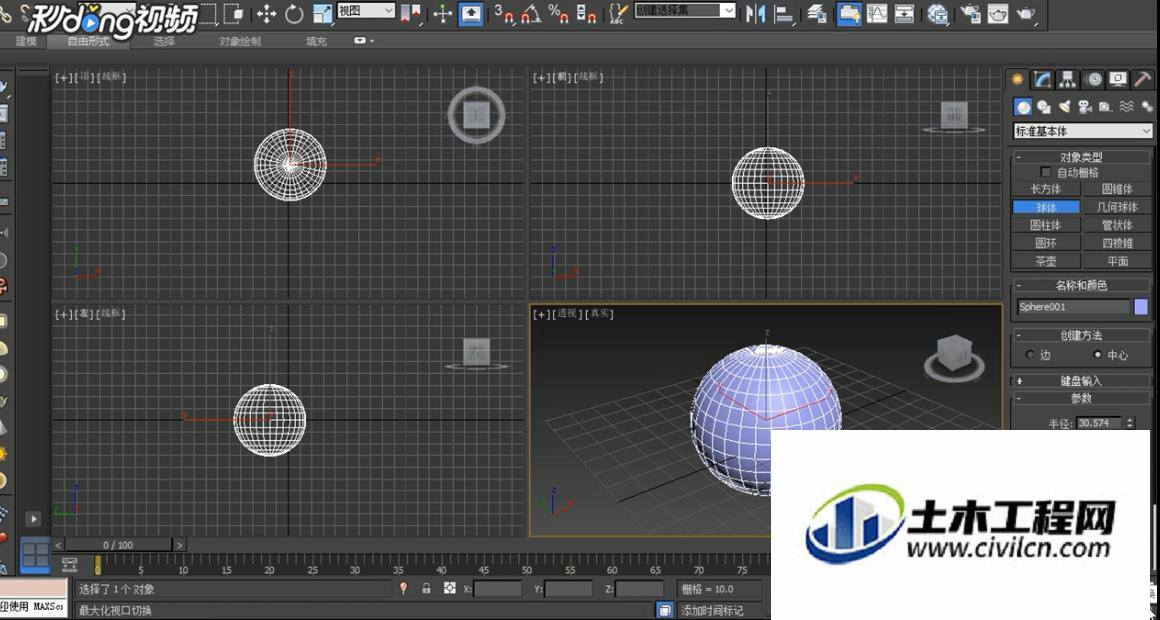Viewport: 1160px width, 620px height.
Task: Collapse the 参数 rollout
Action: point(1082,398)
